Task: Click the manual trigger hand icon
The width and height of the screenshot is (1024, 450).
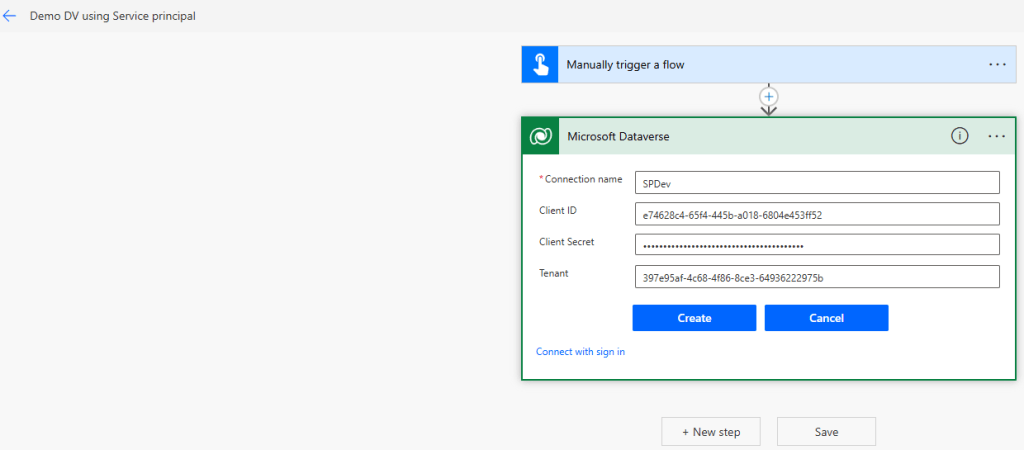Action: [539, 64]
